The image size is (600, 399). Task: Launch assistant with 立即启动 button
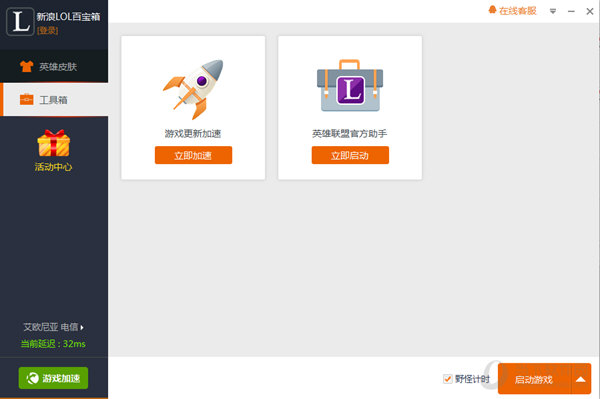pos(350,155)
